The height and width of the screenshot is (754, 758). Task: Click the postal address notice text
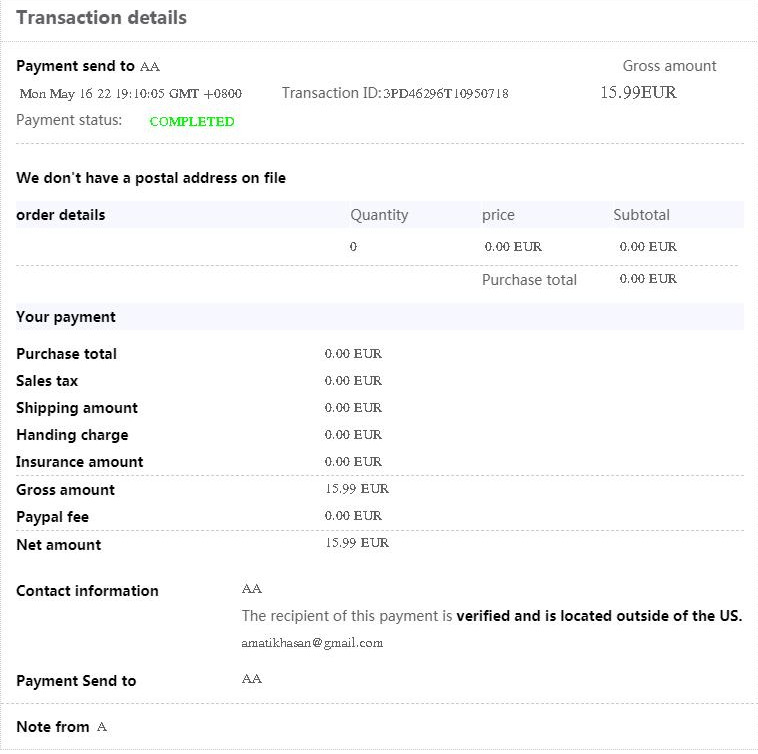click(x=151, y=178)
